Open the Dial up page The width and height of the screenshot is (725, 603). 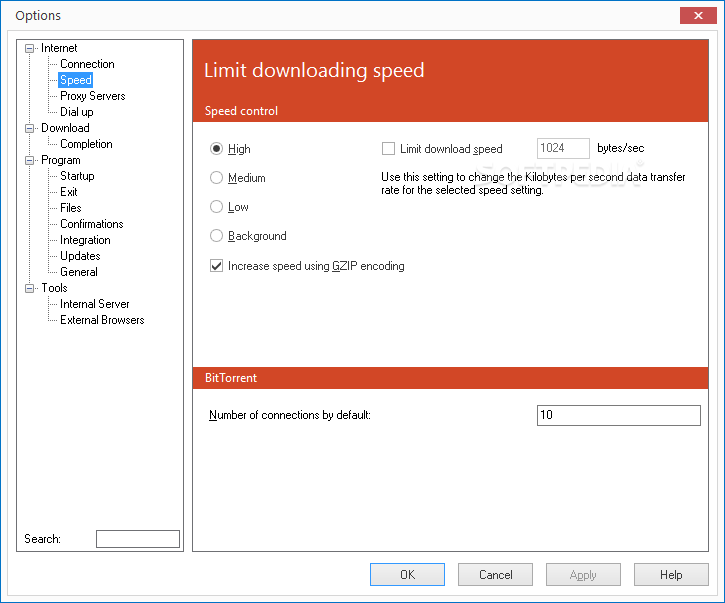pos(77,112)
